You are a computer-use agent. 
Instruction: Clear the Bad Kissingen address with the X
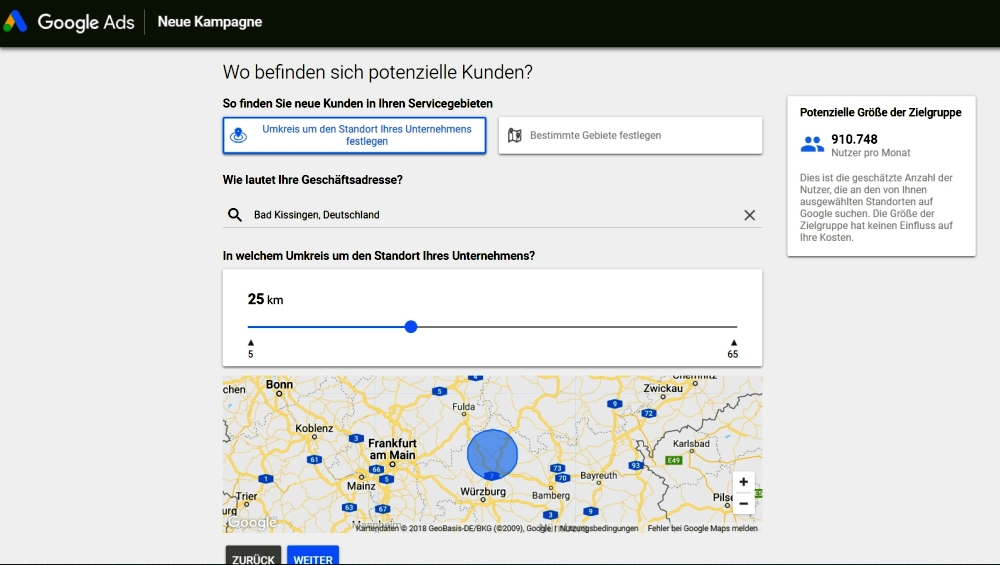749,215
